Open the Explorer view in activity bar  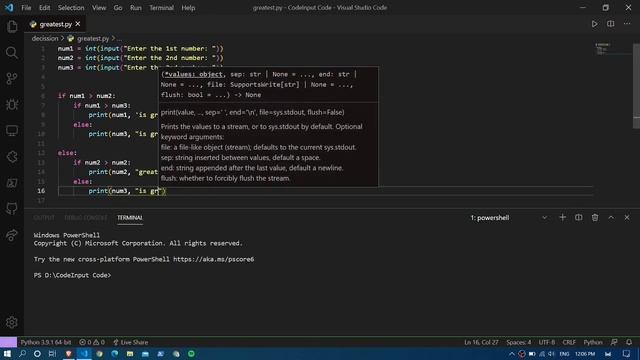[x=12, y=27]
